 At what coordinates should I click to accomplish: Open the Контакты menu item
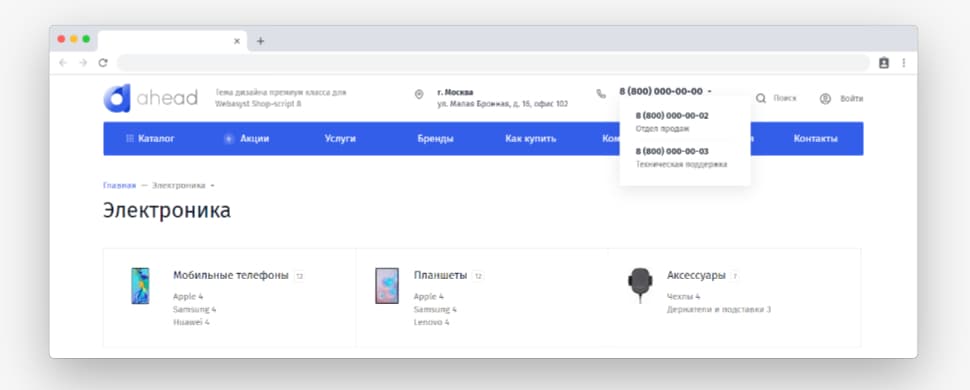(x=816, y=139)
